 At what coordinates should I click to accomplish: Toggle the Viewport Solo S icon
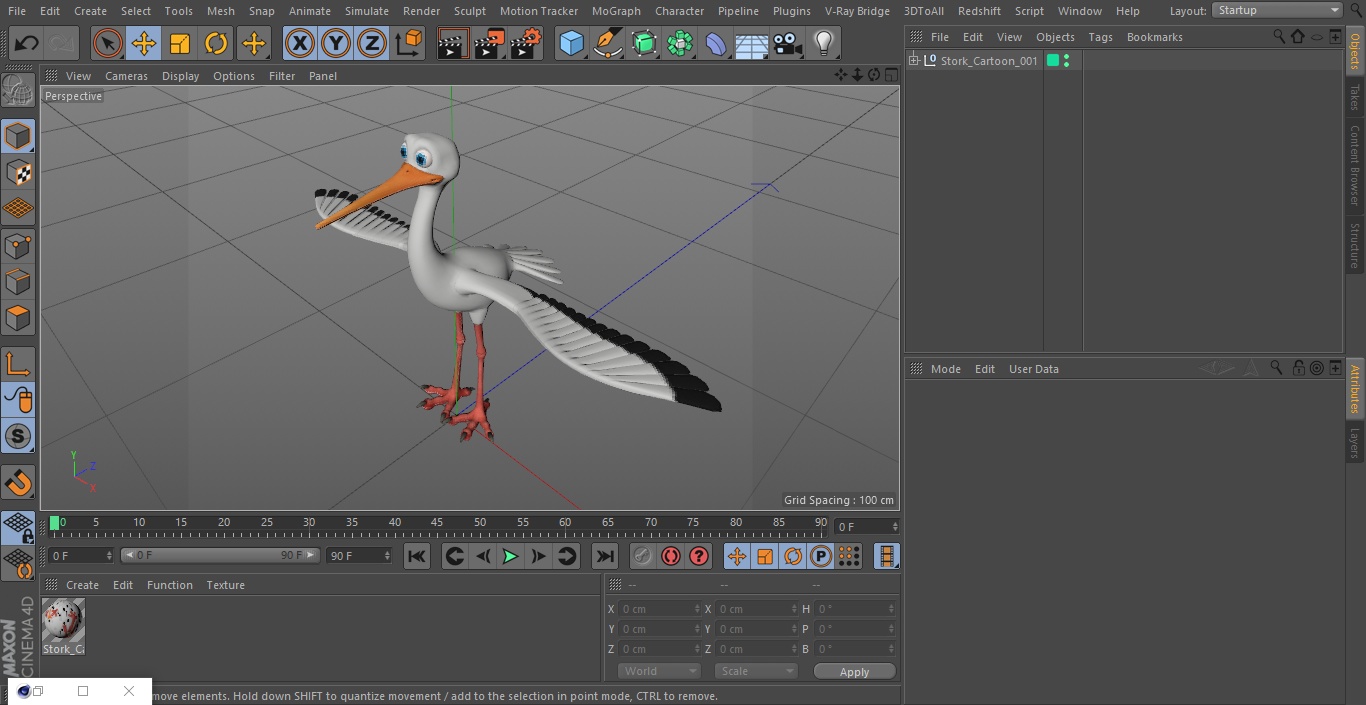[18, 436]
